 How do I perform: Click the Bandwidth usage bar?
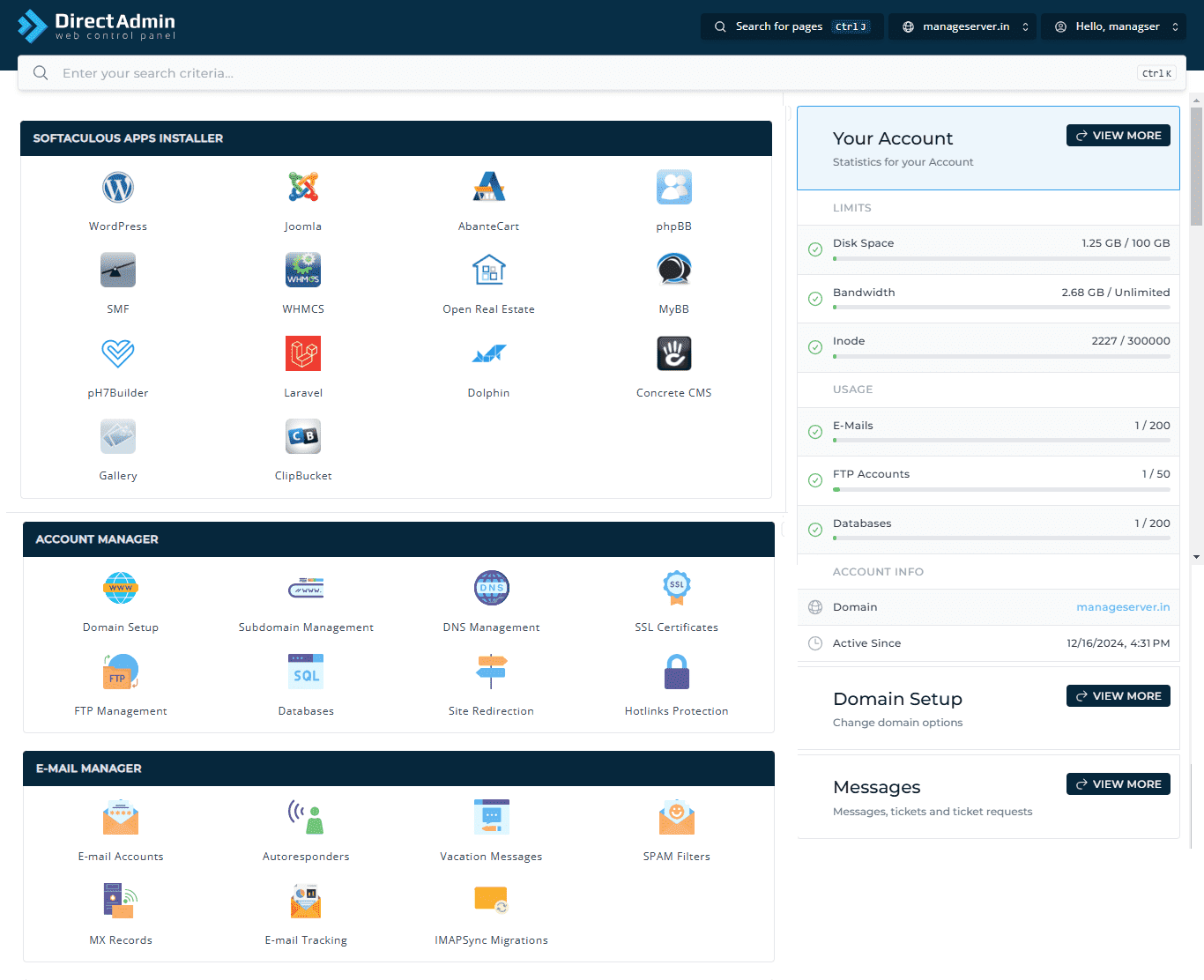coord(1001,308)
